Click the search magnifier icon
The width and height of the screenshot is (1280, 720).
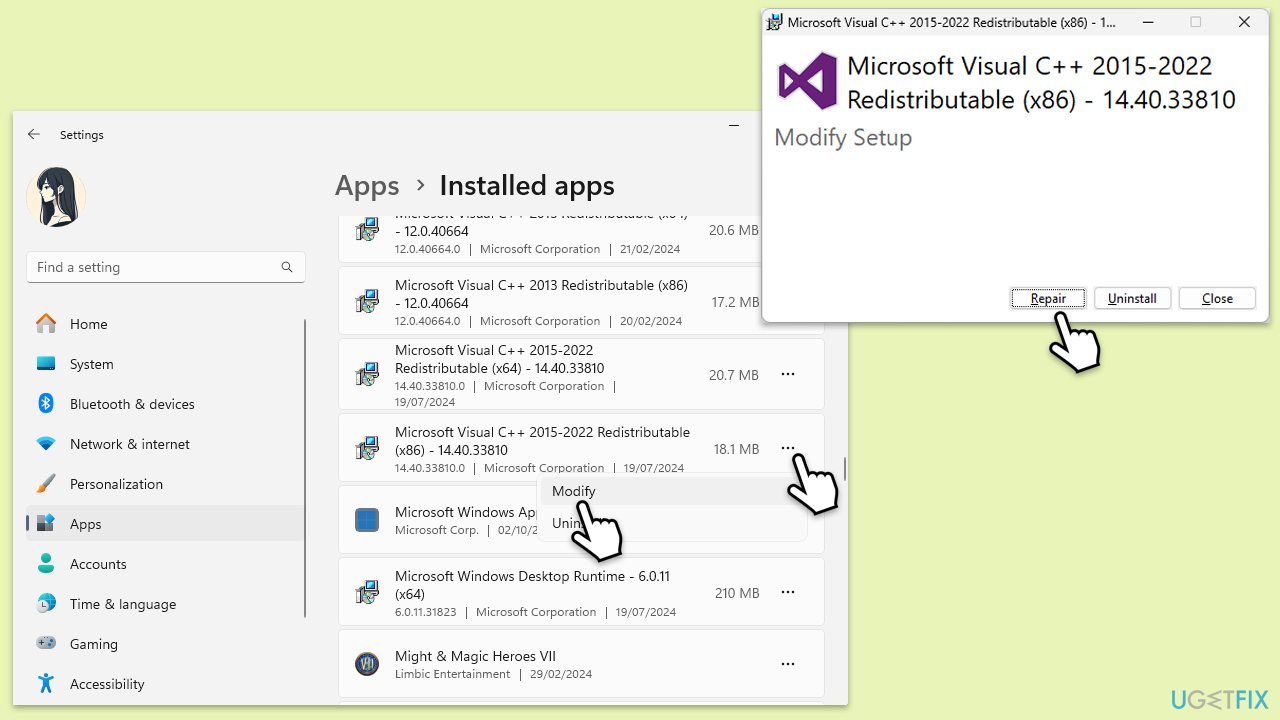[287, 267]
